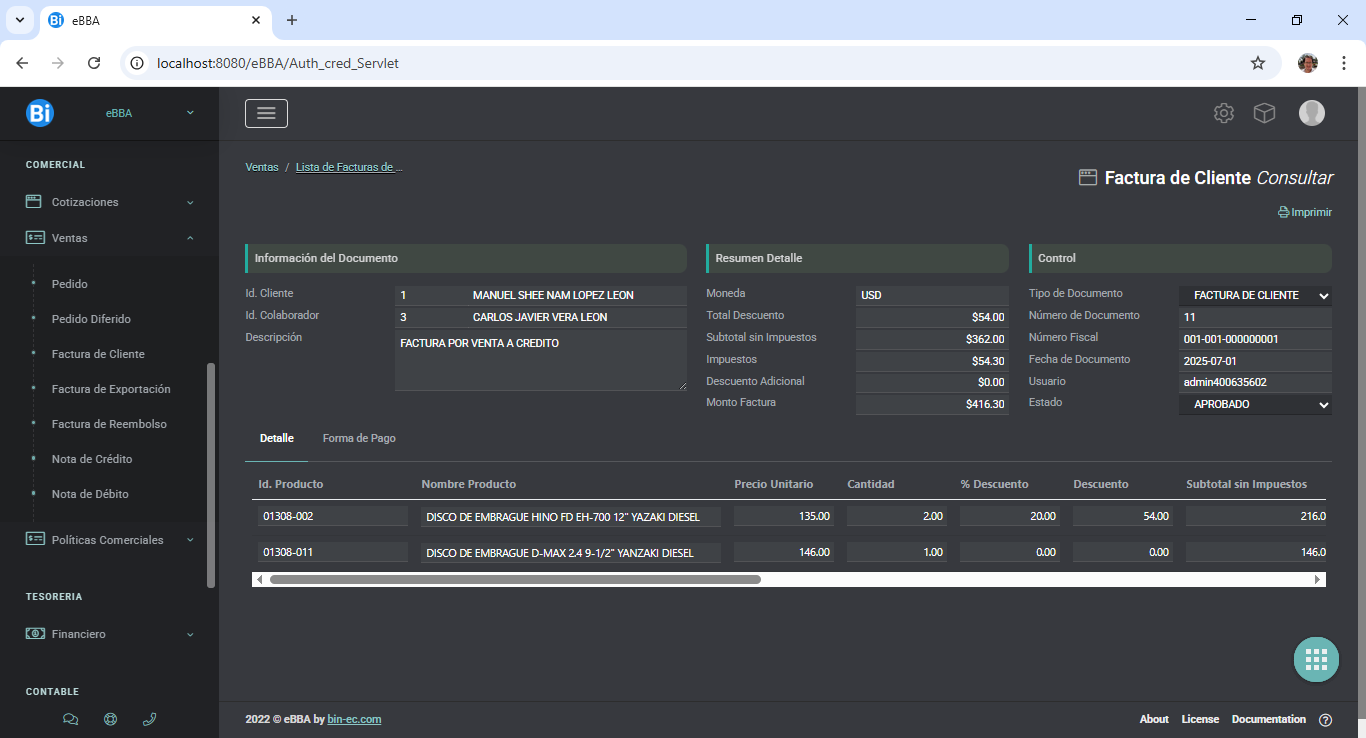Image resolution: width=1366 pixels, height=738 pixels.
Task: Click the Imprimir print link
Action: click(1305, 212)
